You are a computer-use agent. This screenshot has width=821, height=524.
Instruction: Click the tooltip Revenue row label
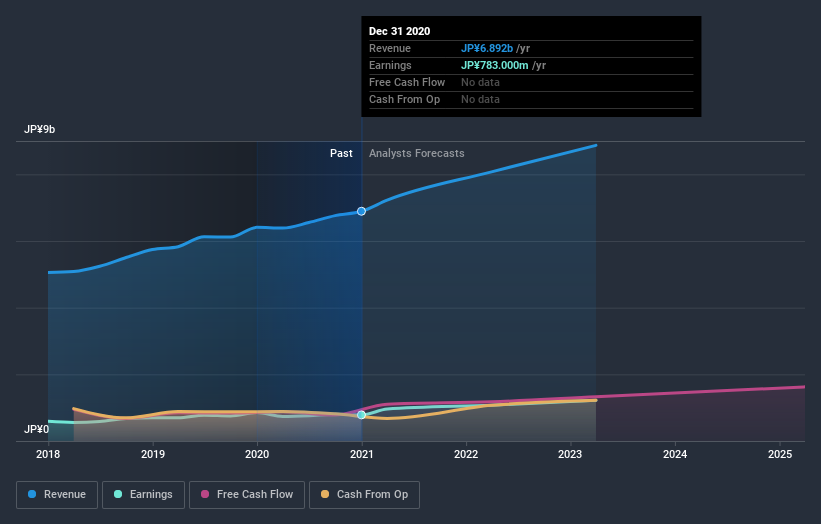pyautogui.click(x=390, y=48)
